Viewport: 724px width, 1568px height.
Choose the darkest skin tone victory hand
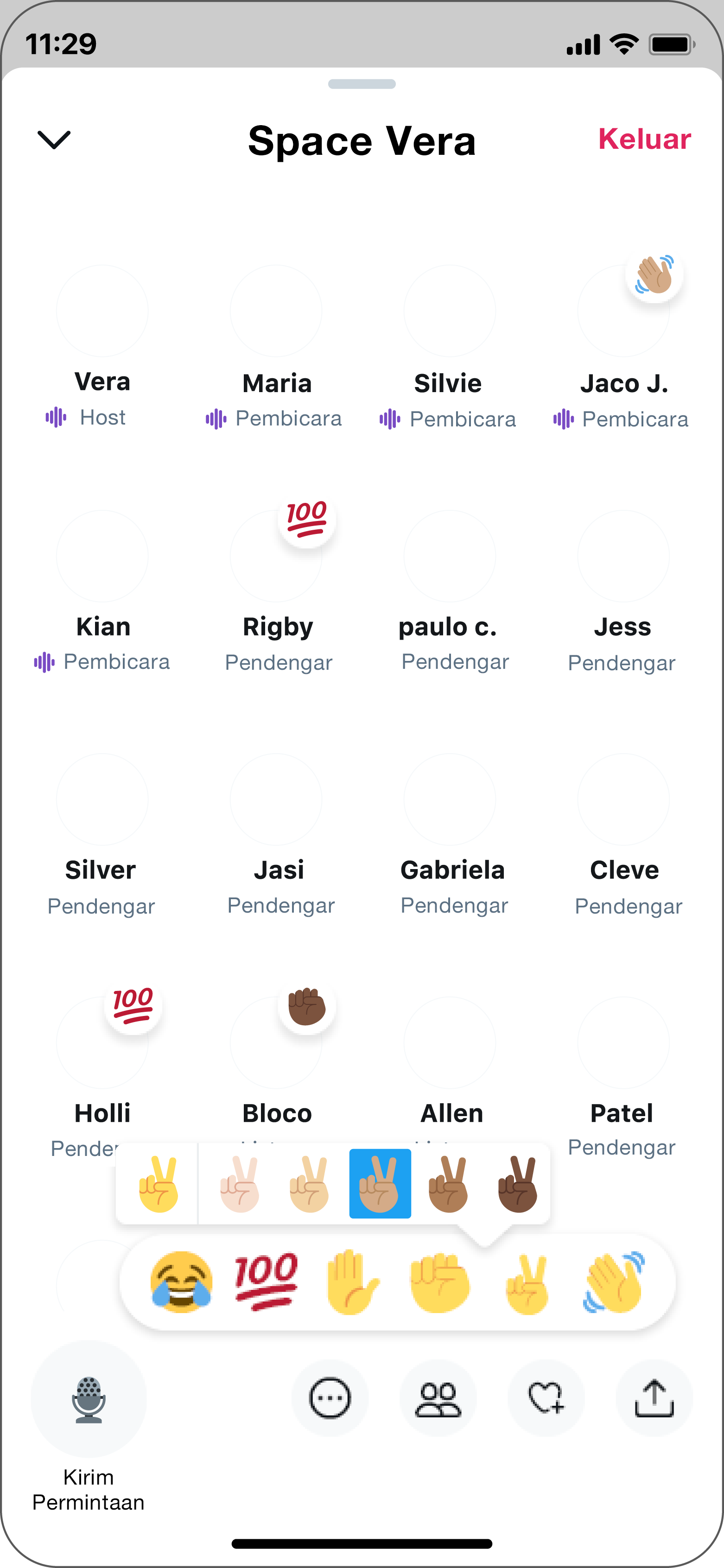518,1184
